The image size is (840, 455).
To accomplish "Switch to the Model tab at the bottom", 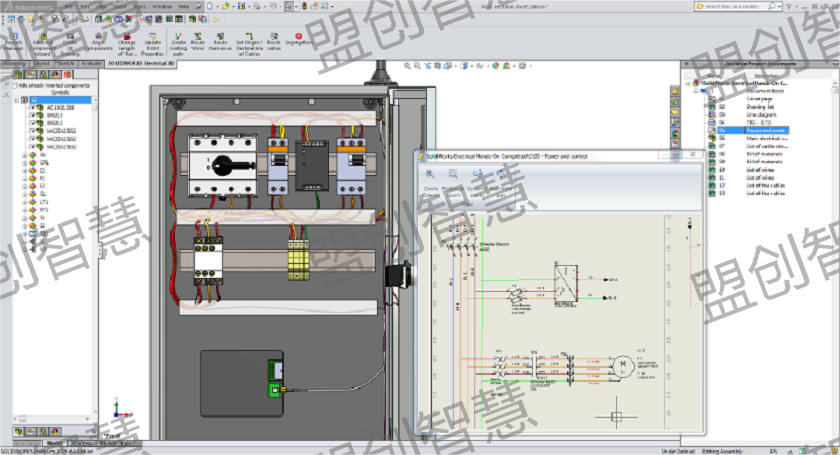I will click(x=54, y=444).
